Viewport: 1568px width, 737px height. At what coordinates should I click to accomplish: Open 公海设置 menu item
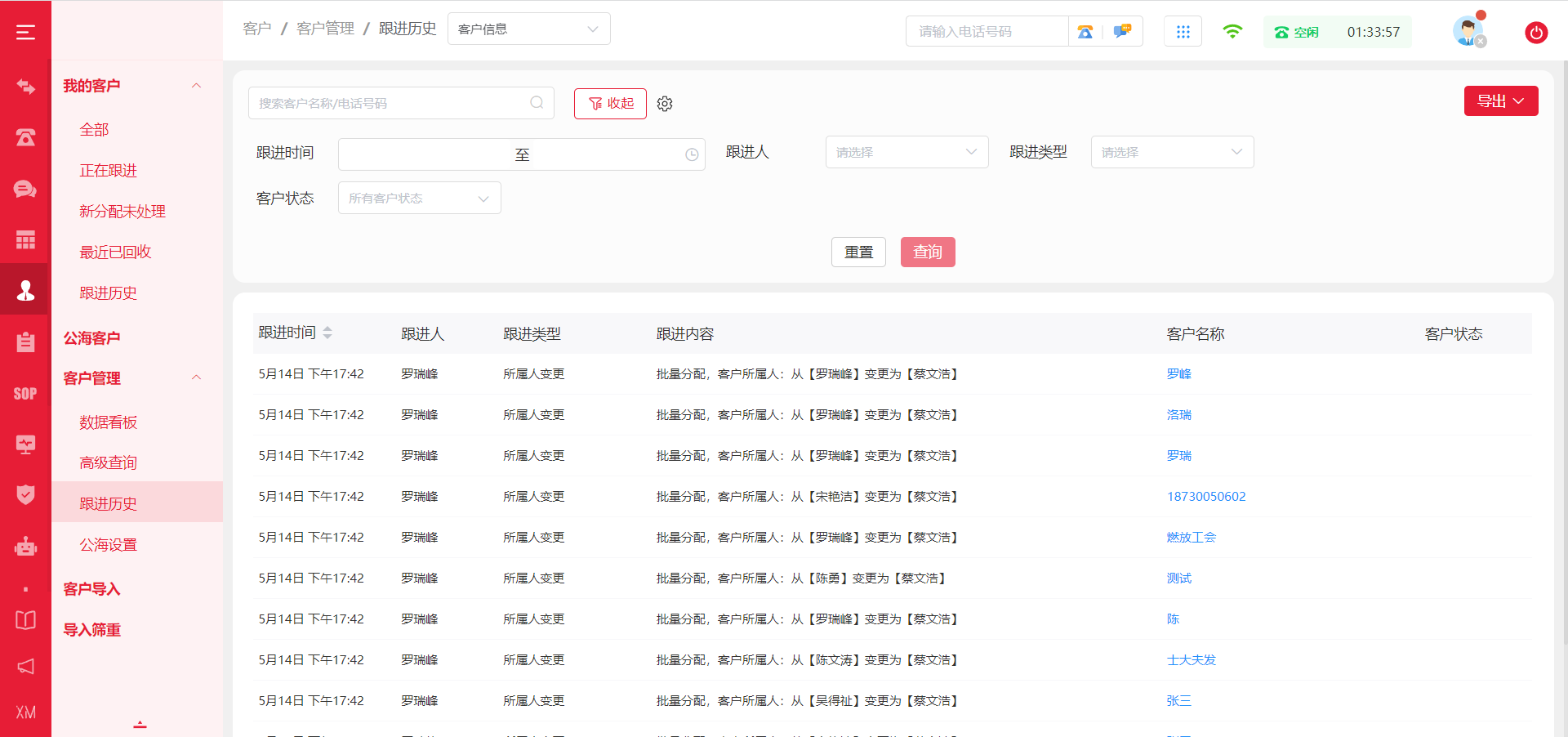pos(108,545)
